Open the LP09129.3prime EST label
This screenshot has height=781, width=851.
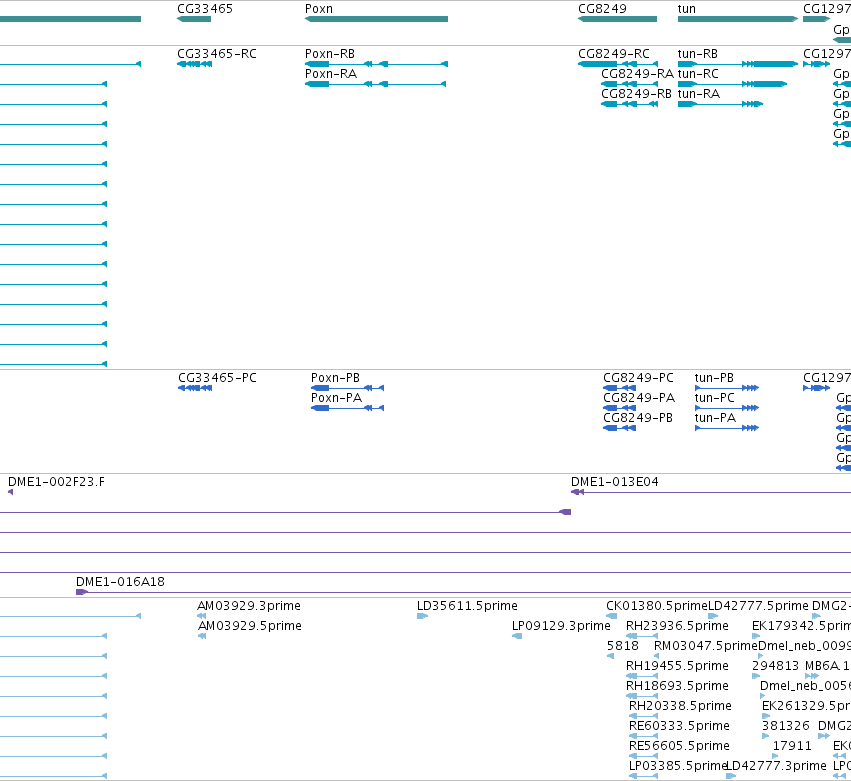[561, 626]
